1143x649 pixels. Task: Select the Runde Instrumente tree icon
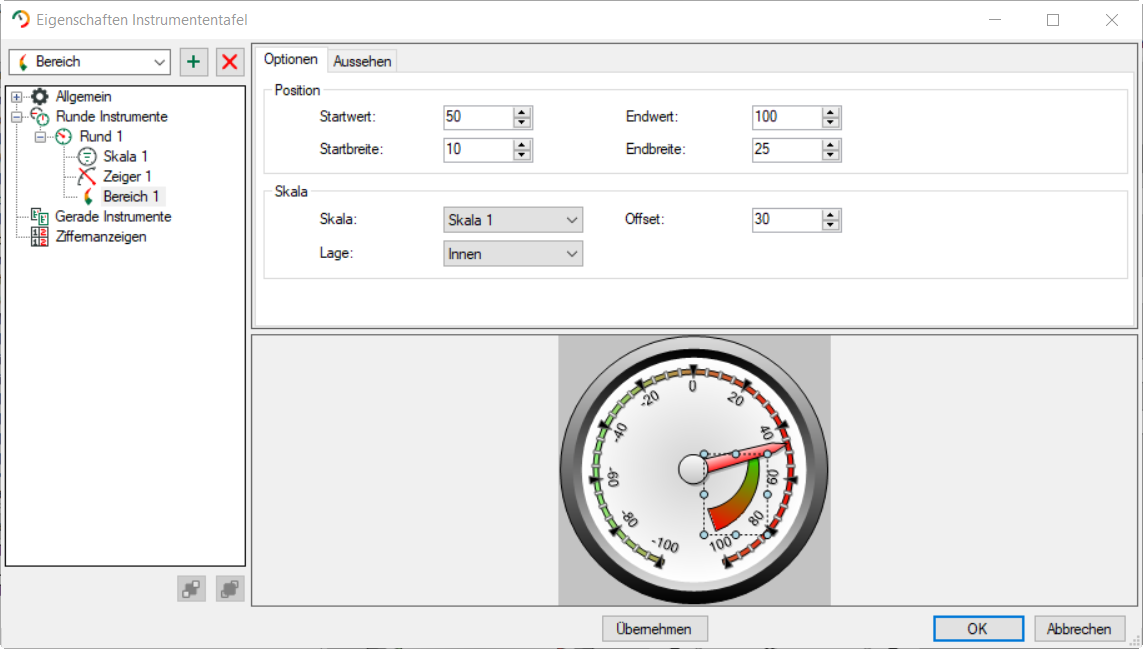[x=40, y=117]
